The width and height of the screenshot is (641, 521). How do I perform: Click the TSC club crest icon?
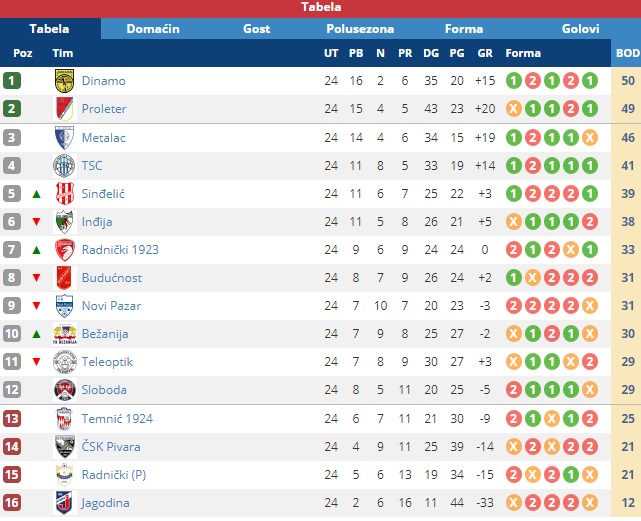(65, 166)
